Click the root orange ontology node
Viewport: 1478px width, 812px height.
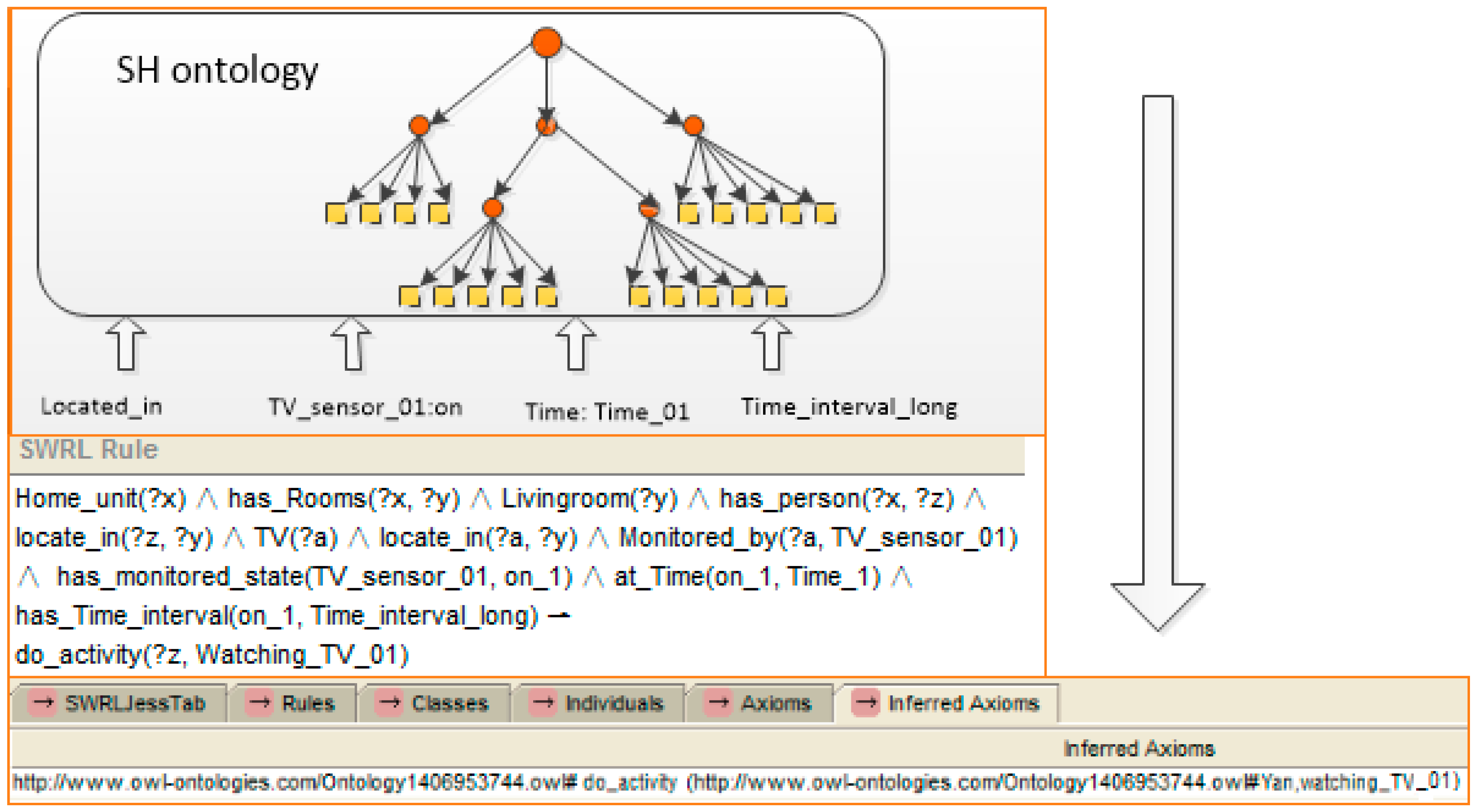click(546, 42)
